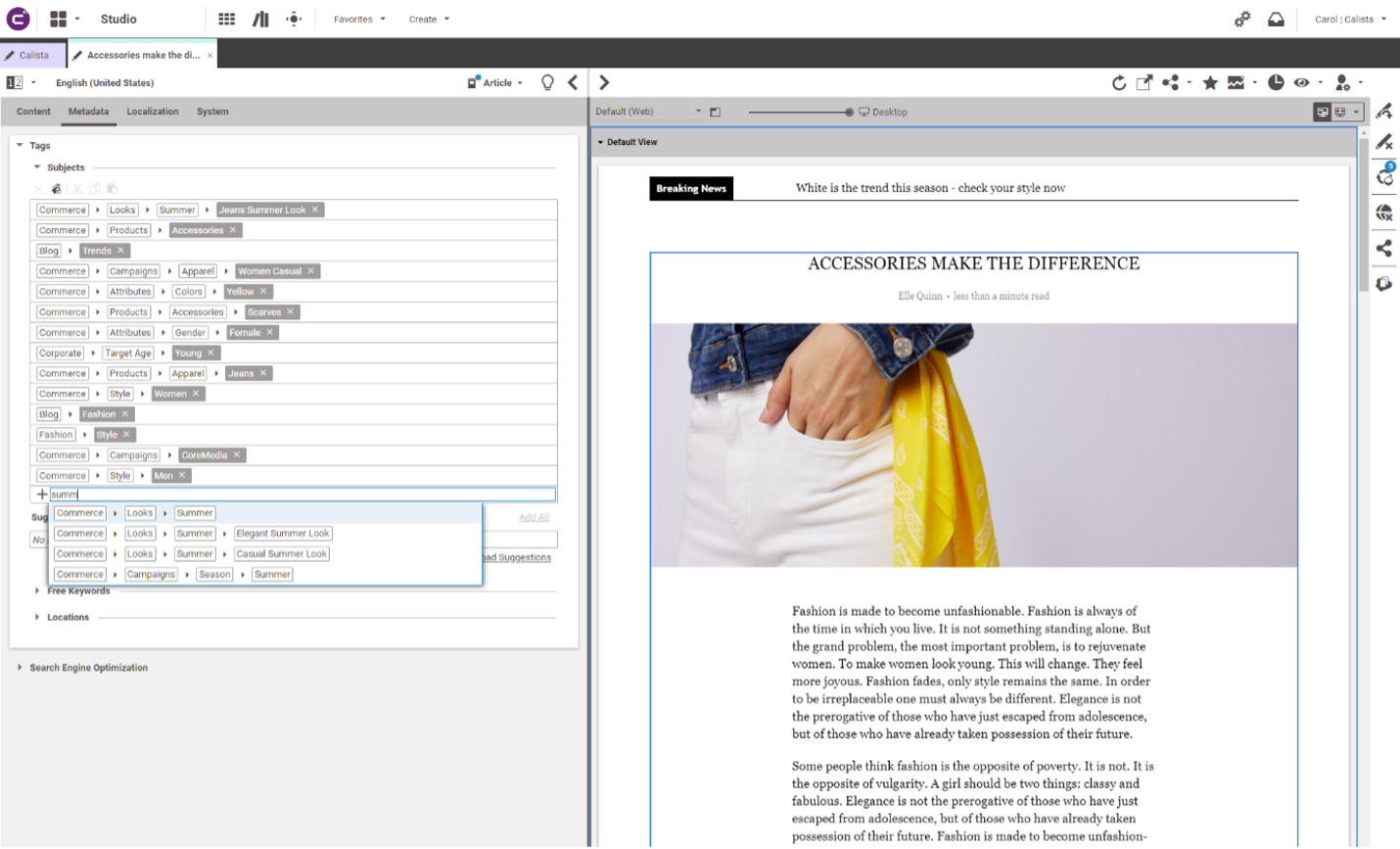Remove the Scarves tag
Viewport: 1400px width, 849px height.
click(x=290, y=311)
